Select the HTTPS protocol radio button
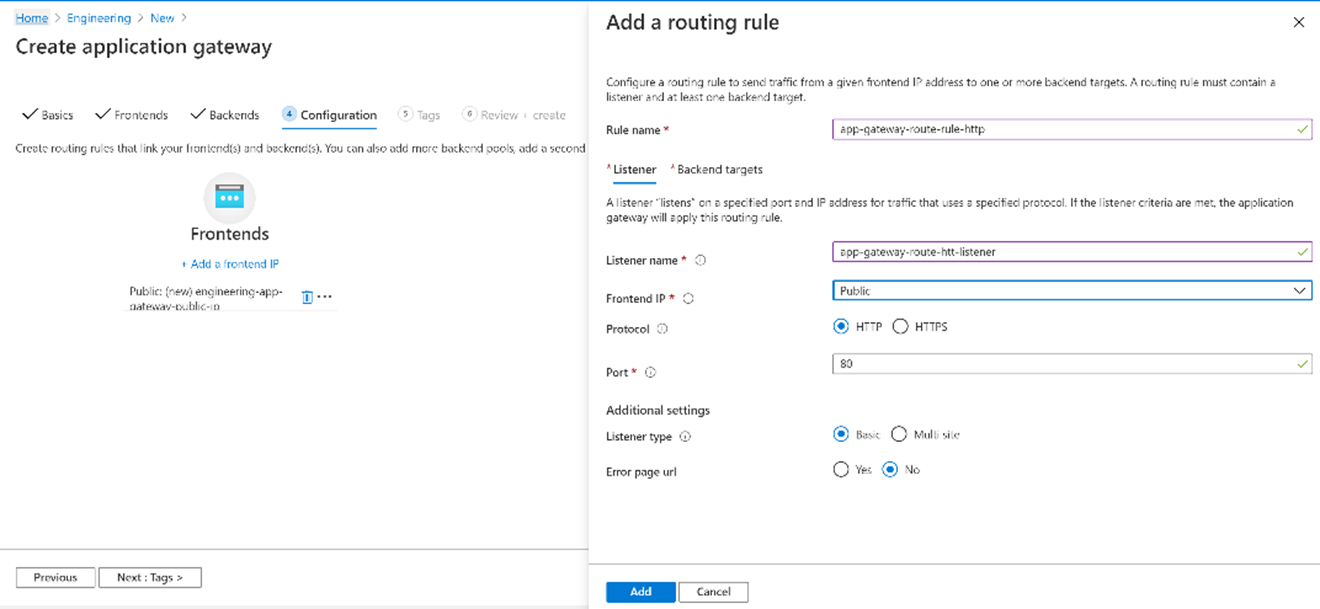This screenshot has height=609, width=1320. (900, 326)
